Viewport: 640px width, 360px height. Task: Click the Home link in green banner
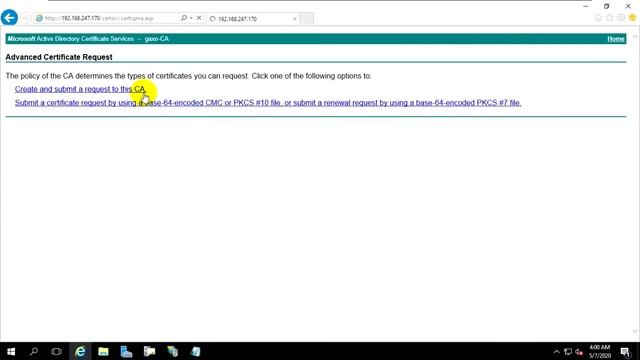616,39
